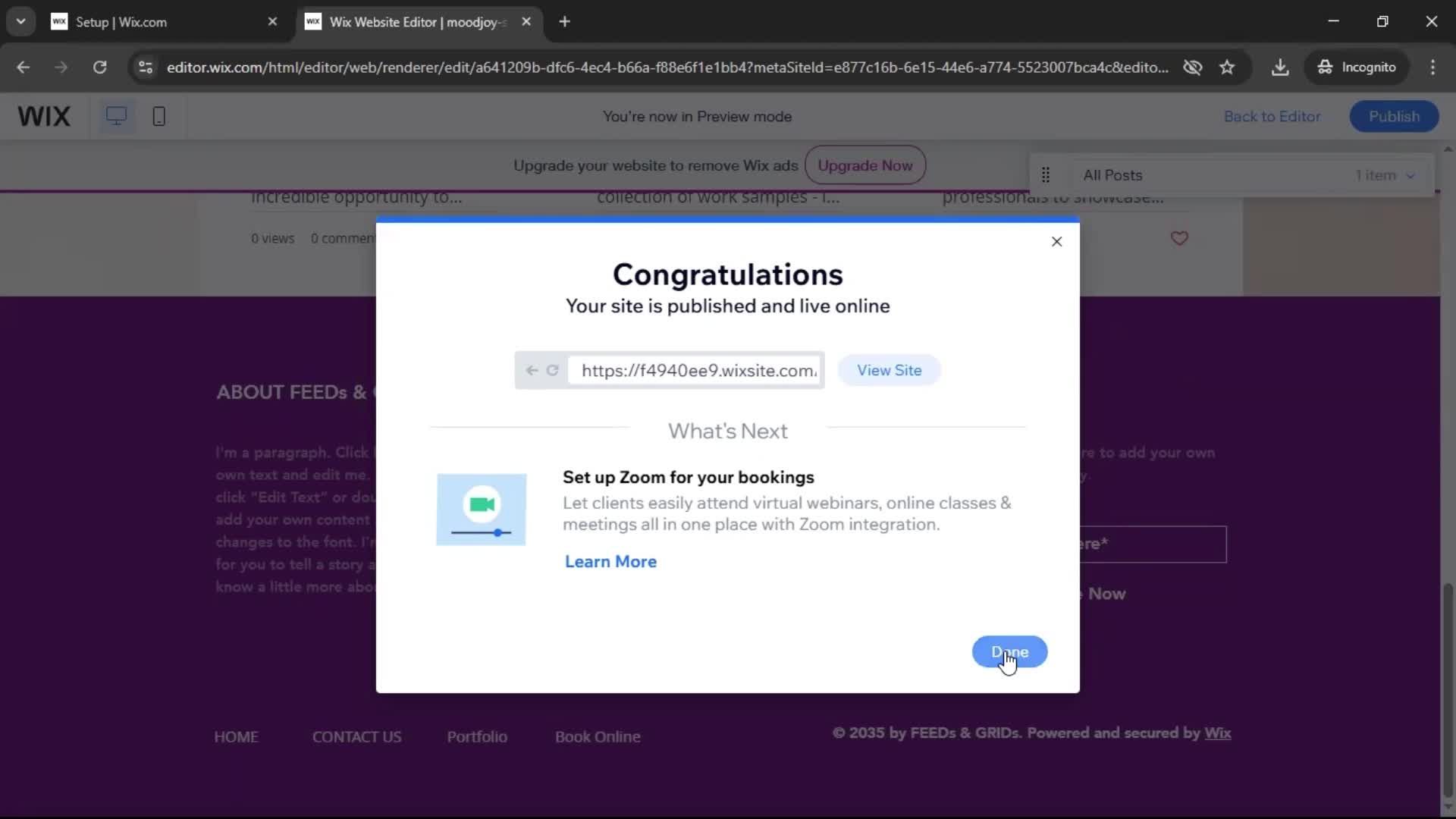Open Chrome three-dot menu
The width and height of the screenshot is (1456, 819).
click(x=1432, y=67)
